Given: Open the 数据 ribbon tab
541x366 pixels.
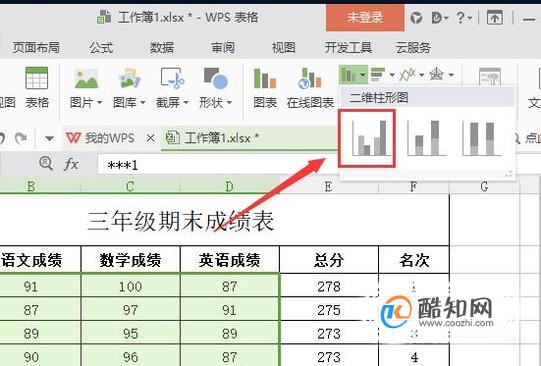Looking at the screenshot, I should [x=162, y=48].
